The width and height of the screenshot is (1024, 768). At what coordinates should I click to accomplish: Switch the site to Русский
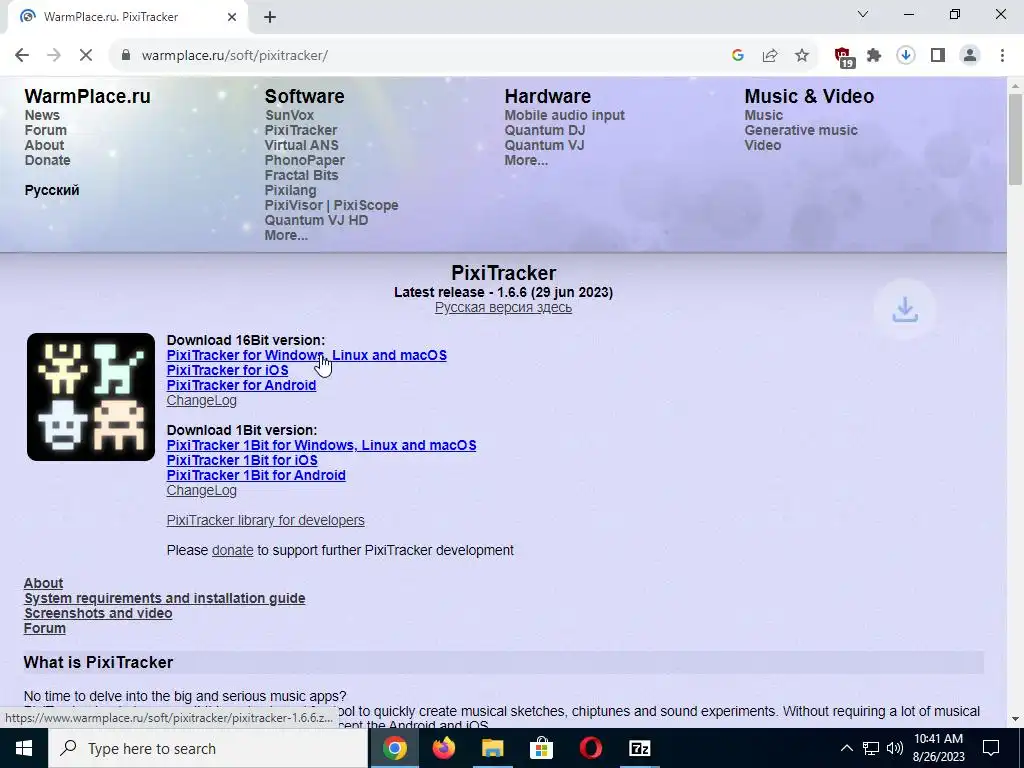52,190
